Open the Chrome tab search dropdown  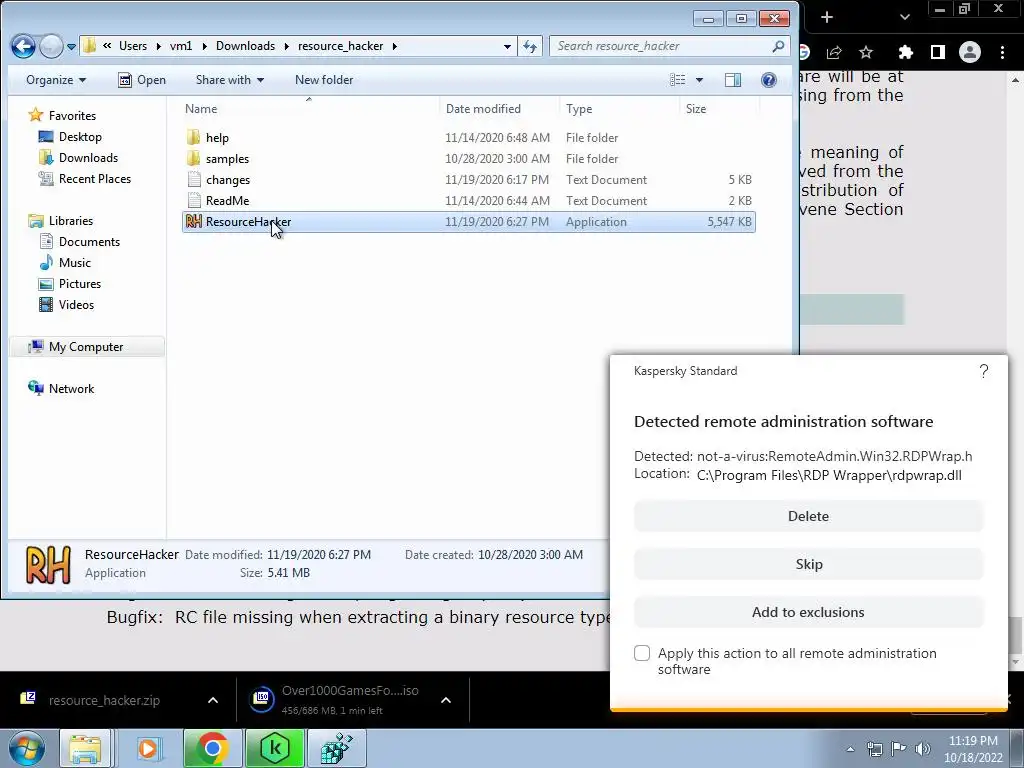coord(904,17)
